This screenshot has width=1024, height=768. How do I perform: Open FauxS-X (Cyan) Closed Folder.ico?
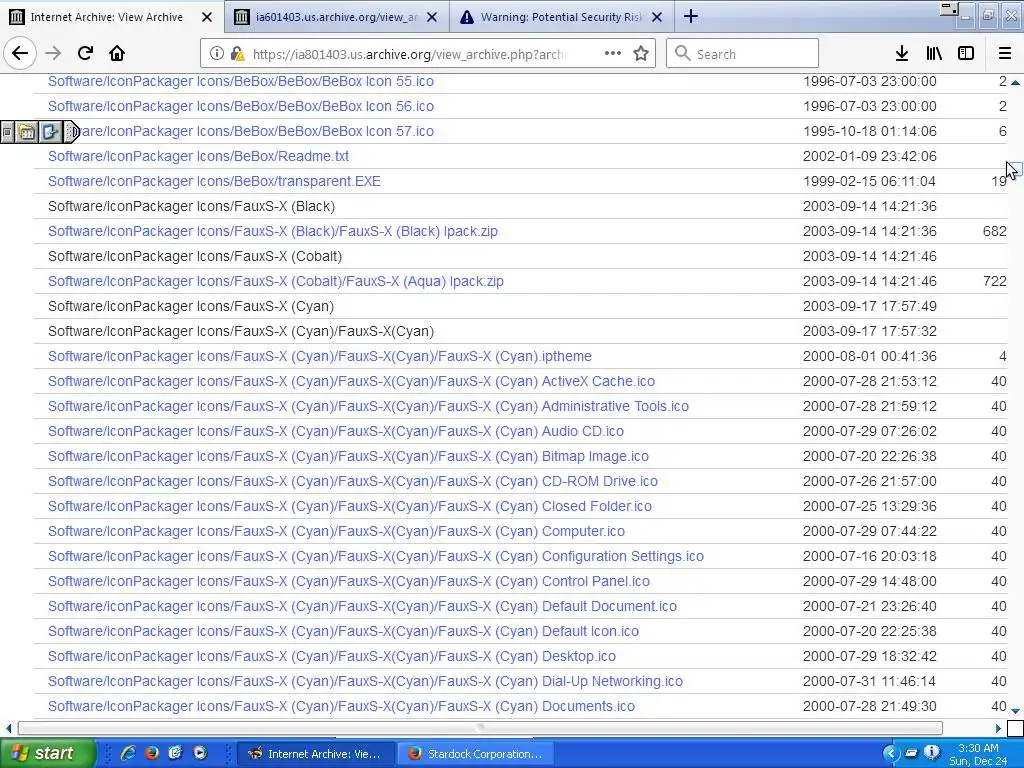[349, 506]
